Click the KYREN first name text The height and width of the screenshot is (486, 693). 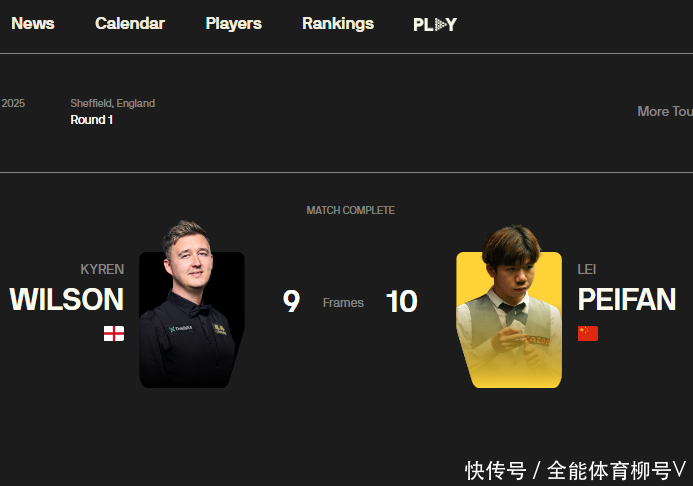click(x=102, y=269)
